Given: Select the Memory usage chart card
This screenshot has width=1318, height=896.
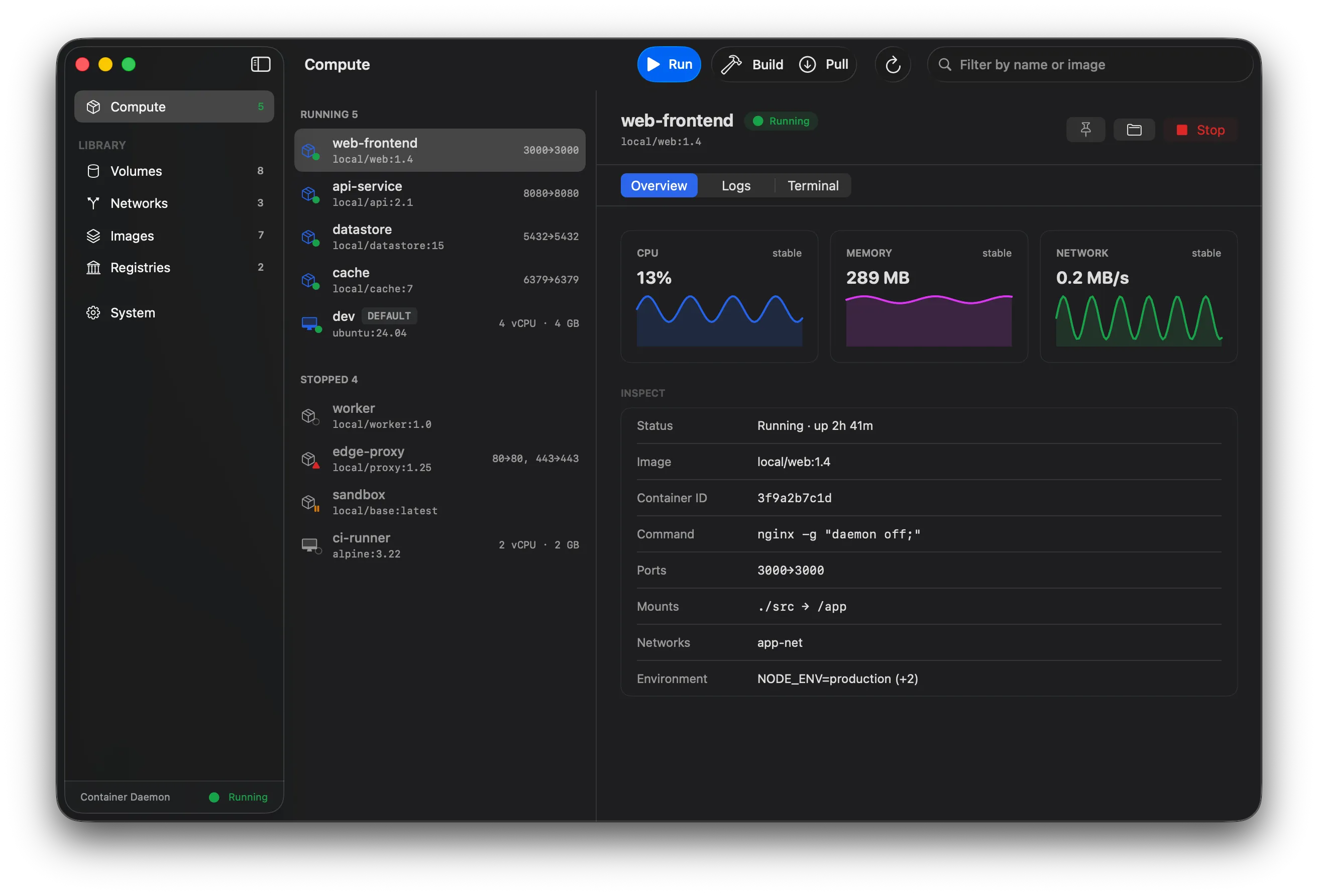Looking at the screenshot, I should click(928, 297).
